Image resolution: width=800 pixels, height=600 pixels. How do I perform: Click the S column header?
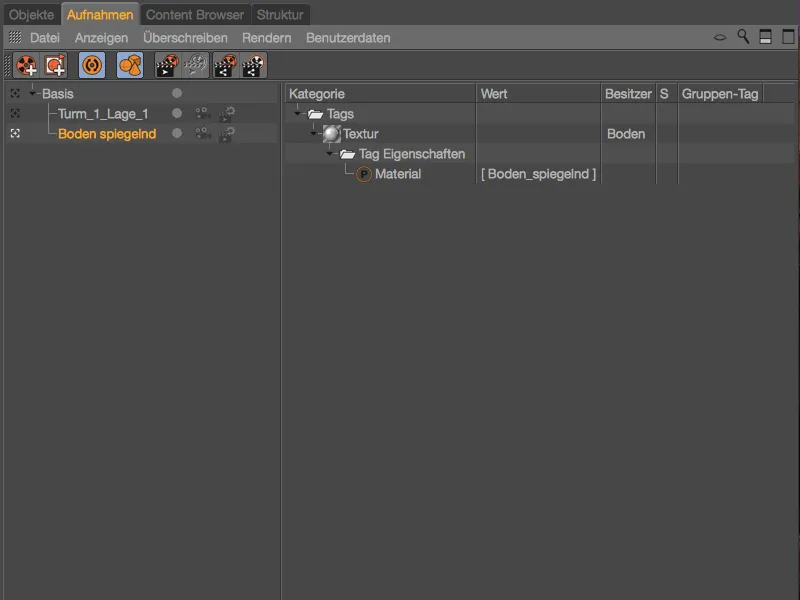pos(666,93)
